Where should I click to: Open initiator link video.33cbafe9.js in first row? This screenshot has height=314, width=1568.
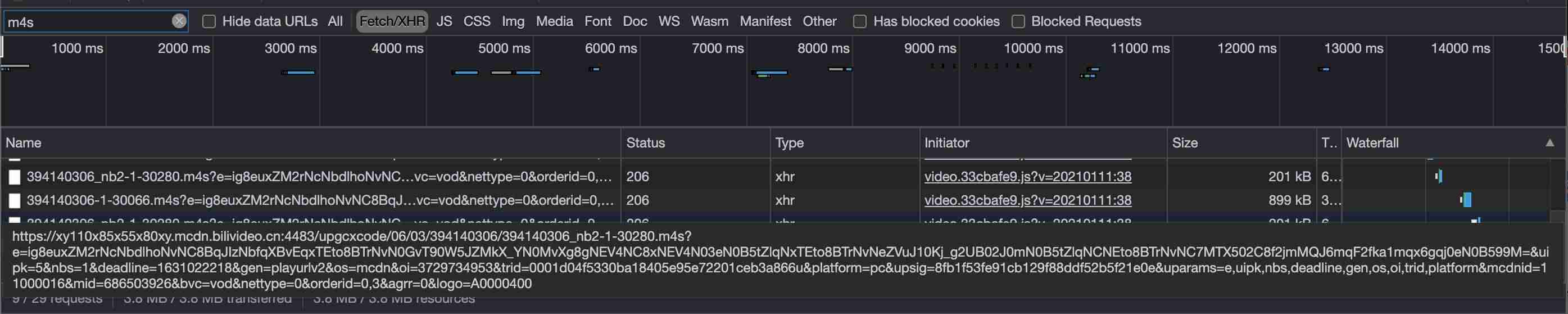(x=1027, y=177)
